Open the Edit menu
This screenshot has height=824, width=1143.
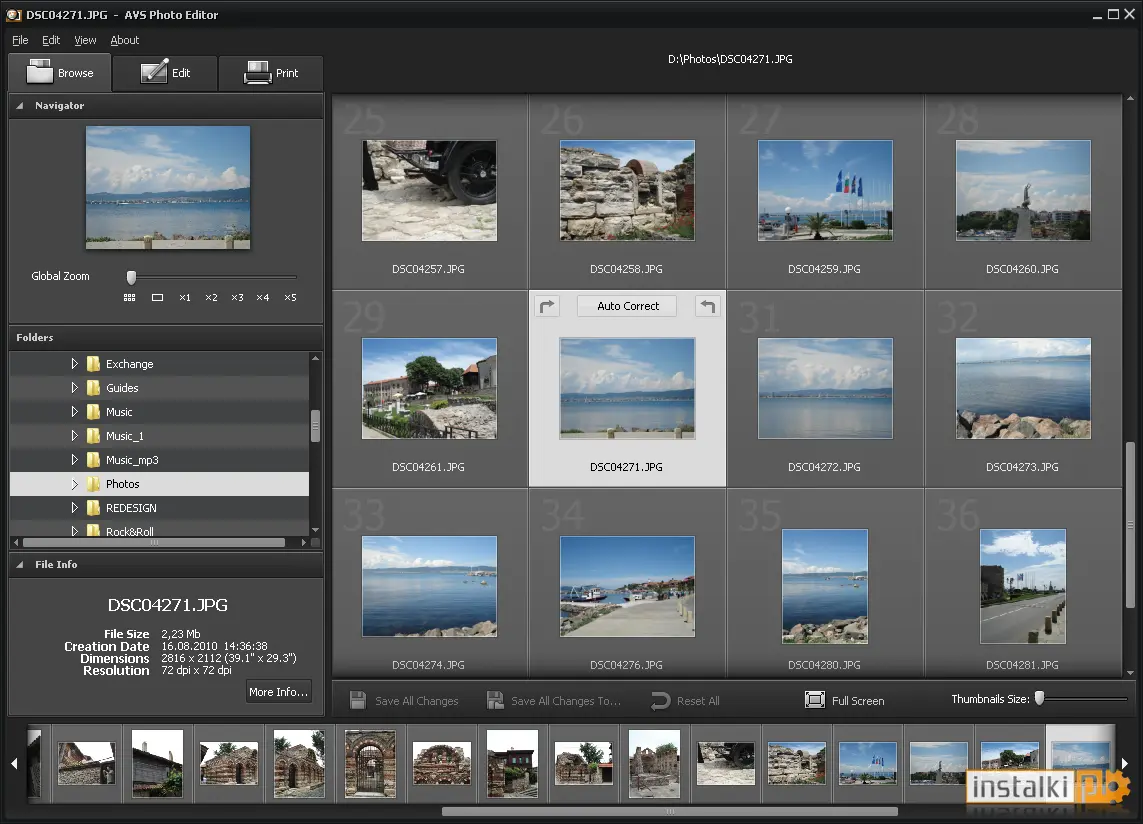(x=51, y=40)
